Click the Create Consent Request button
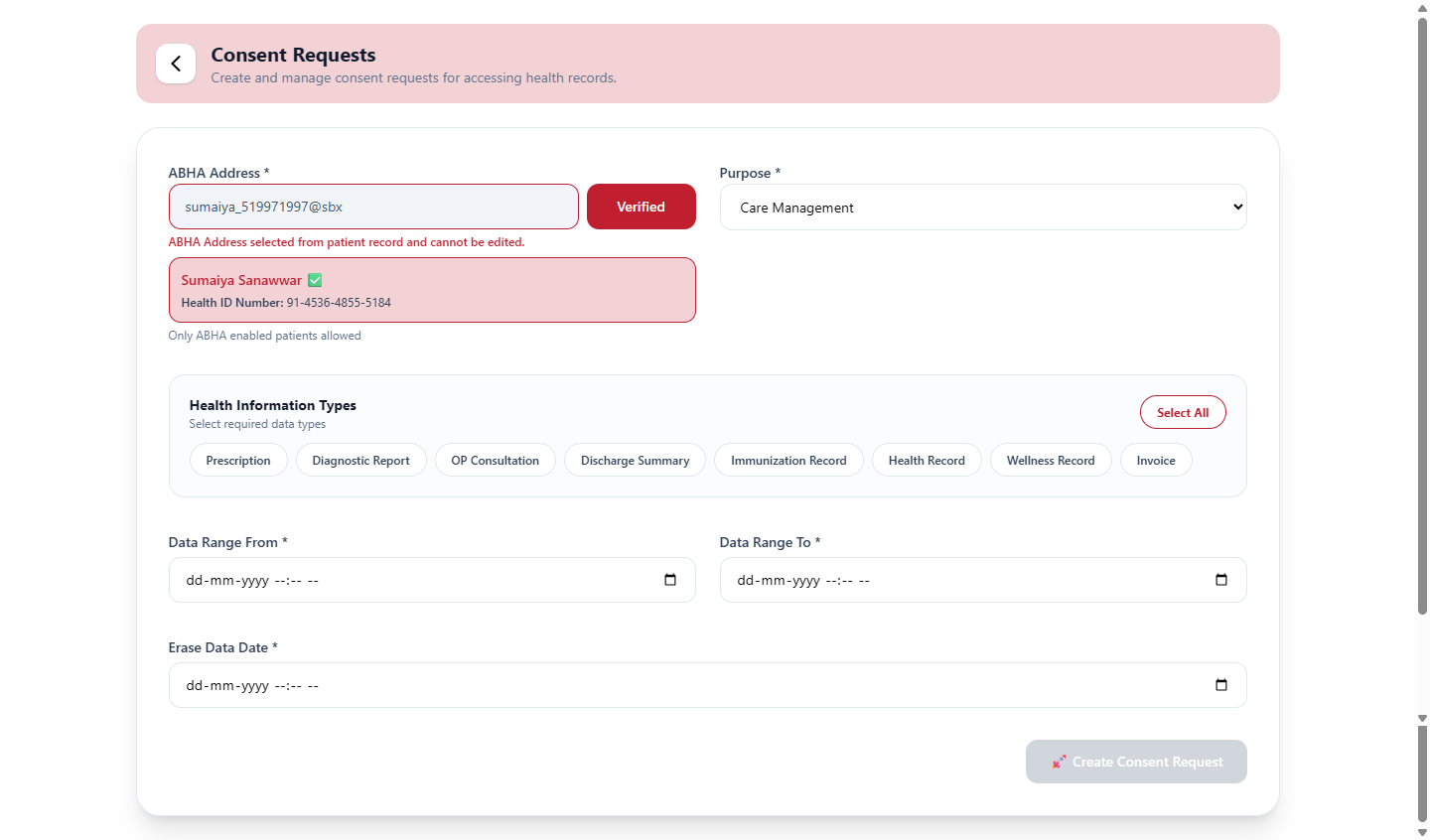Screen dimensions: 1430x840 [1136, 762]
